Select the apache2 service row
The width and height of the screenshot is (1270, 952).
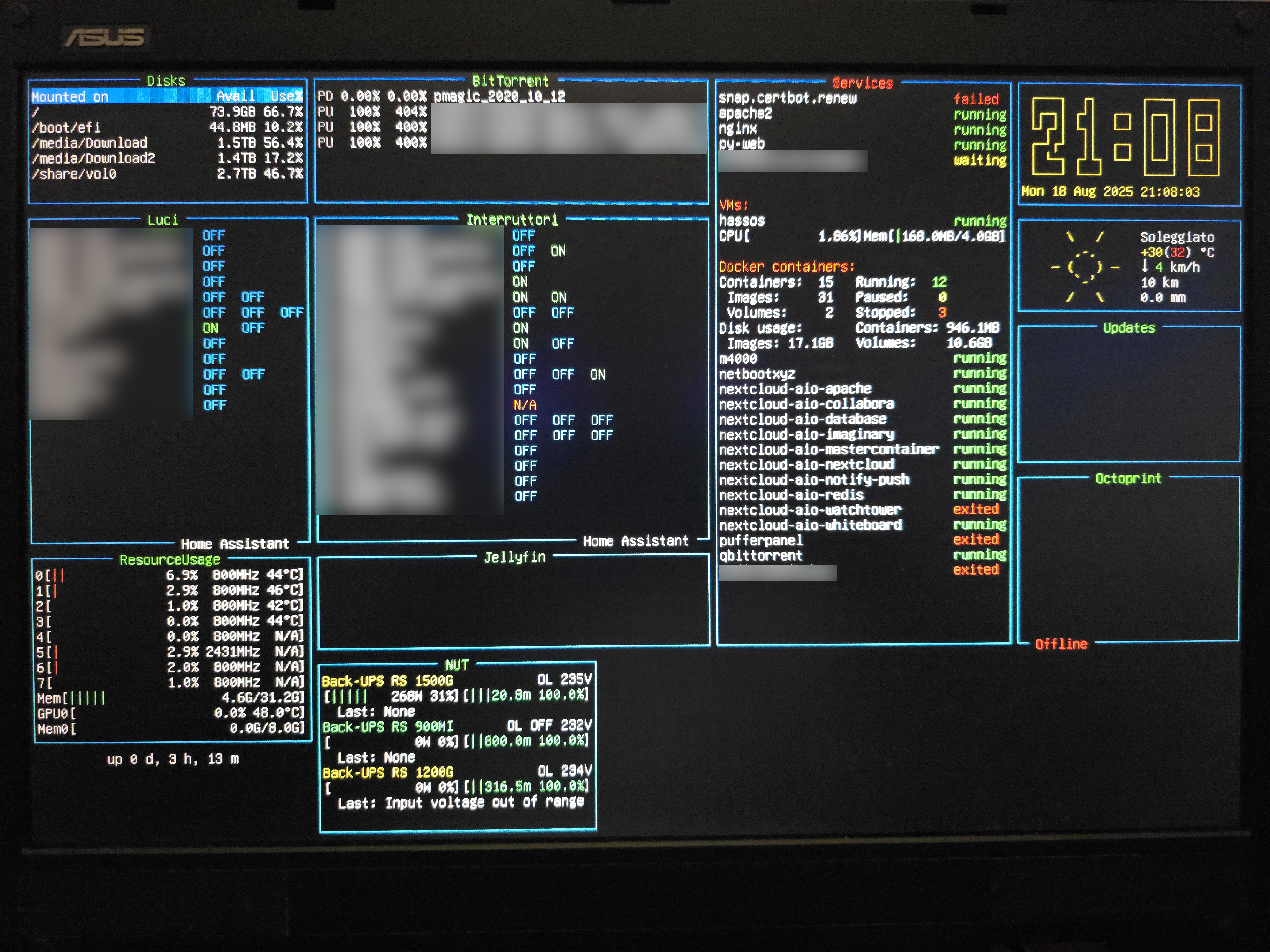coord(862,114)
